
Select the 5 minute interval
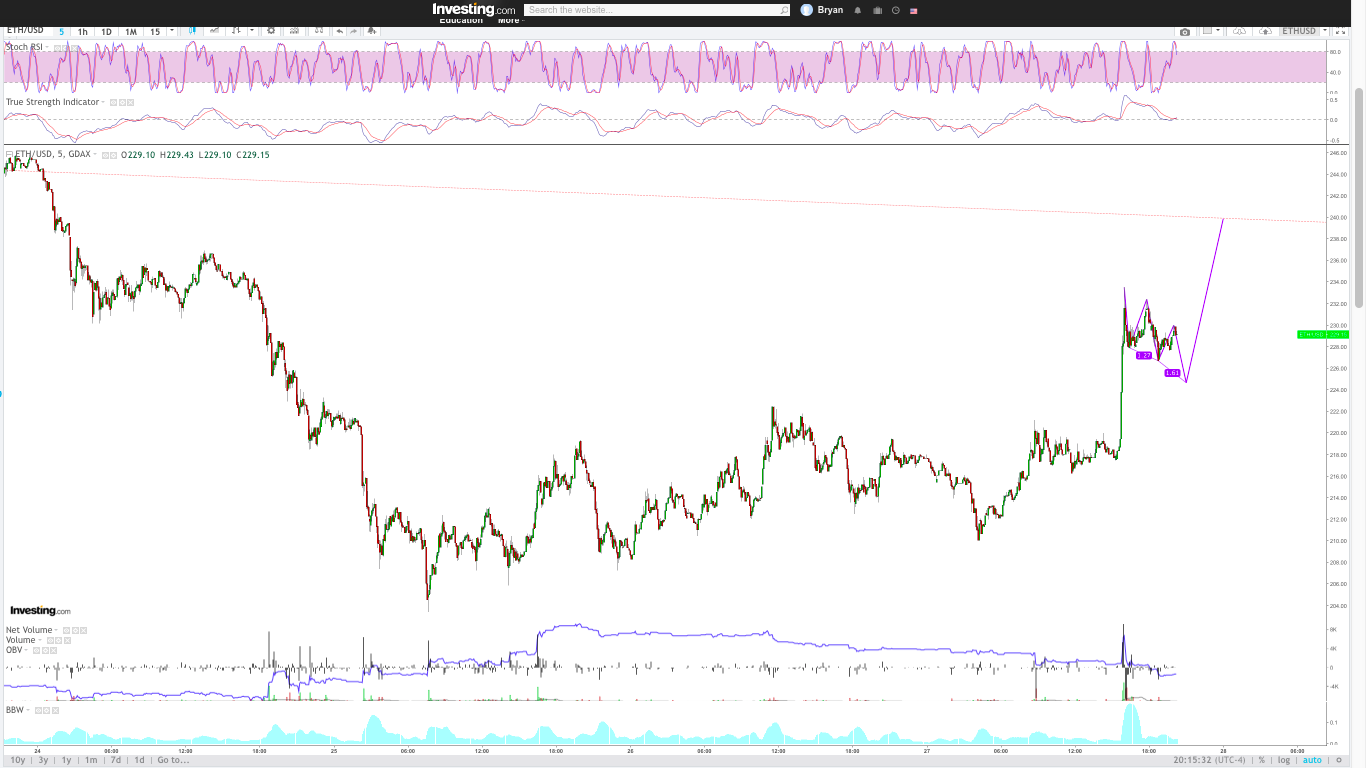coord(61,31)
